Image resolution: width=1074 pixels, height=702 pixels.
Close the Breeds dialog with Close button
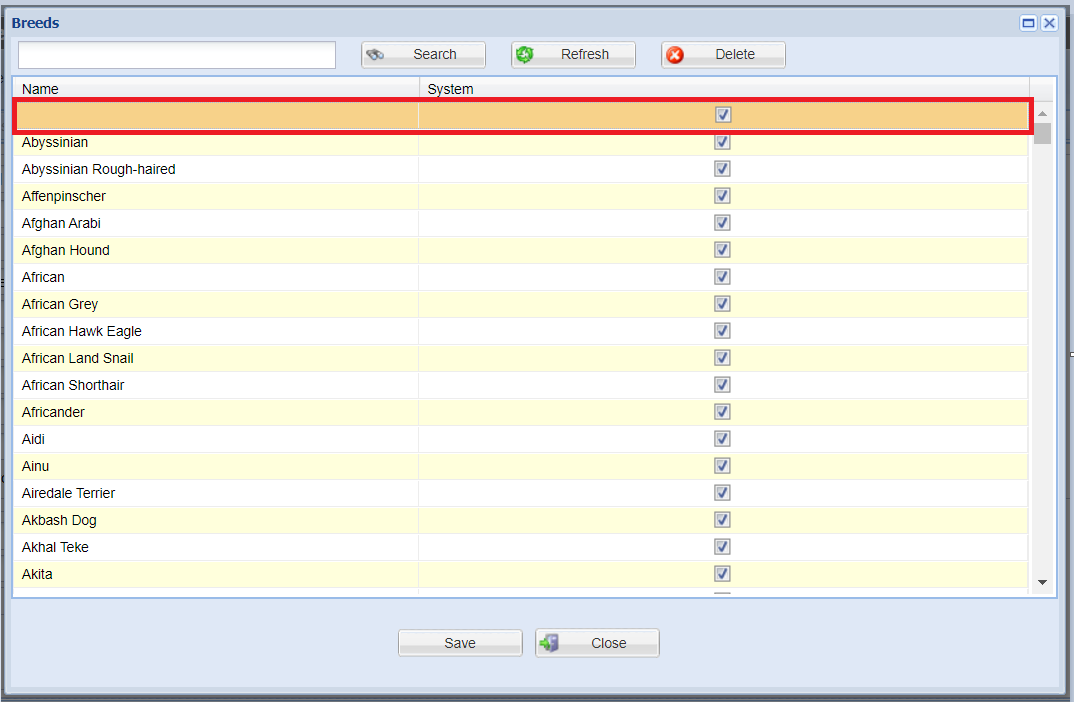coord(597,643)
